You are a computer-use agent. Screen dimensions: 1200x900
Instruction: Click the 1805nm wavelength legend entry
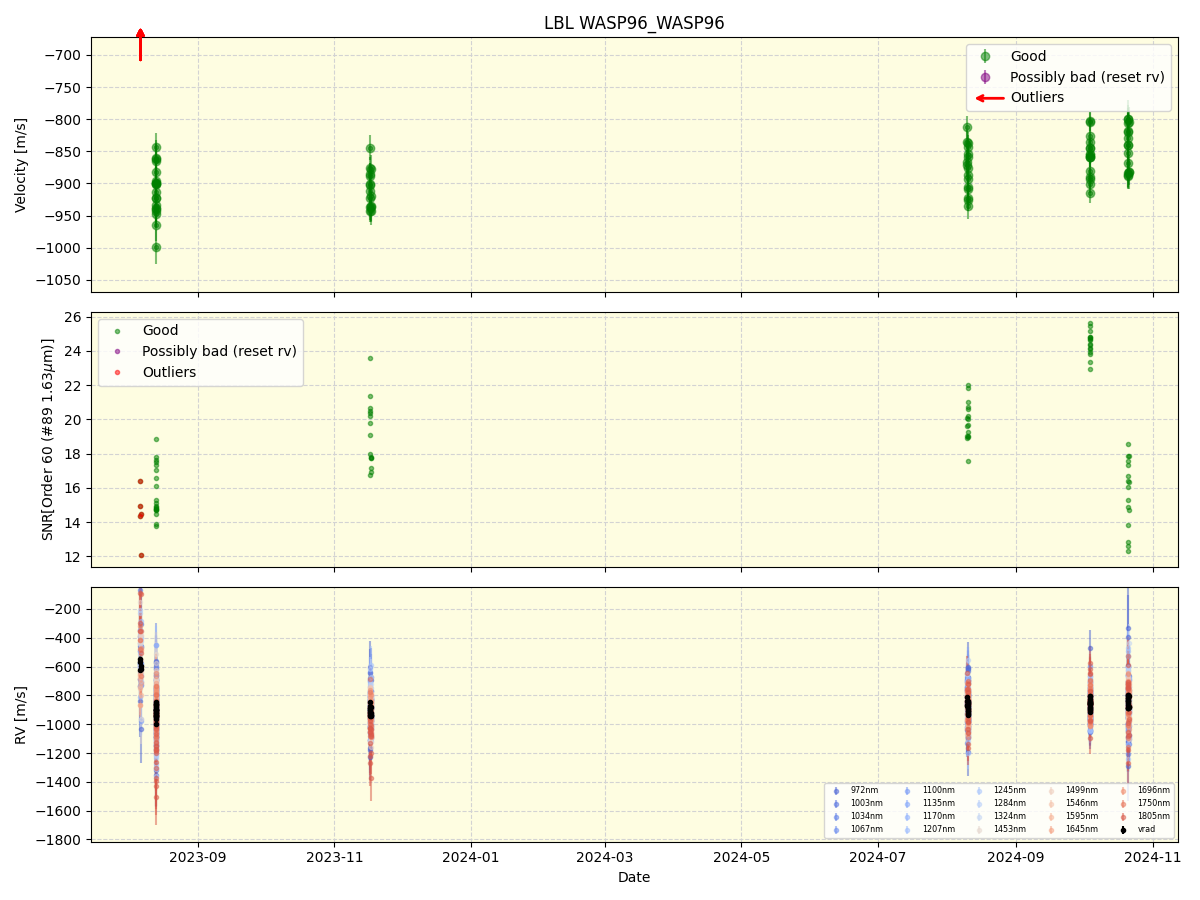tap(1154, 816)
